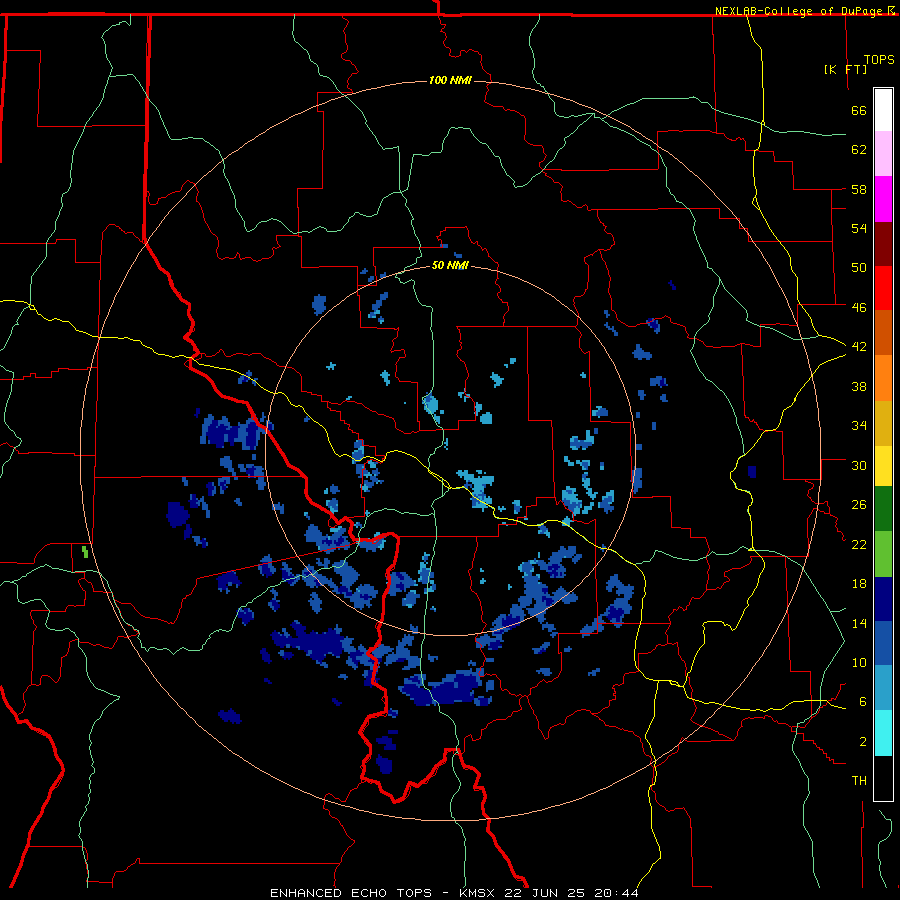Click the medium blue legend swatch
This screenshot has width=900, height=900.
(x=883, y=643)
